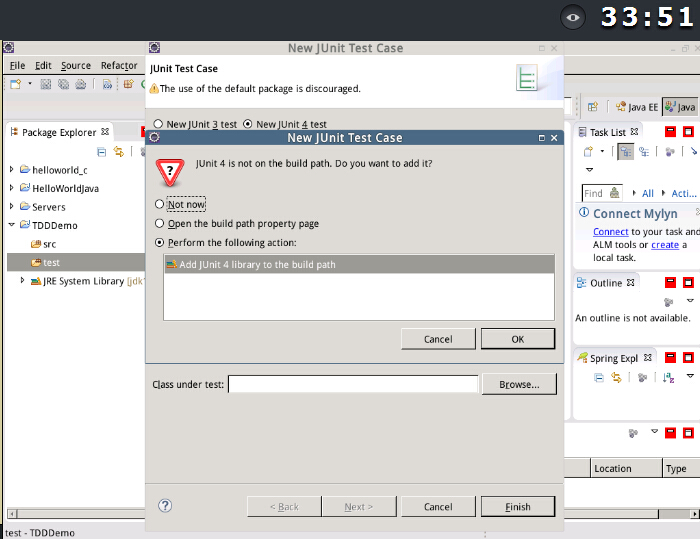Open the Spring Explorer view menu triangle
This screenshot has width=700, height=539.
(690, 376)
